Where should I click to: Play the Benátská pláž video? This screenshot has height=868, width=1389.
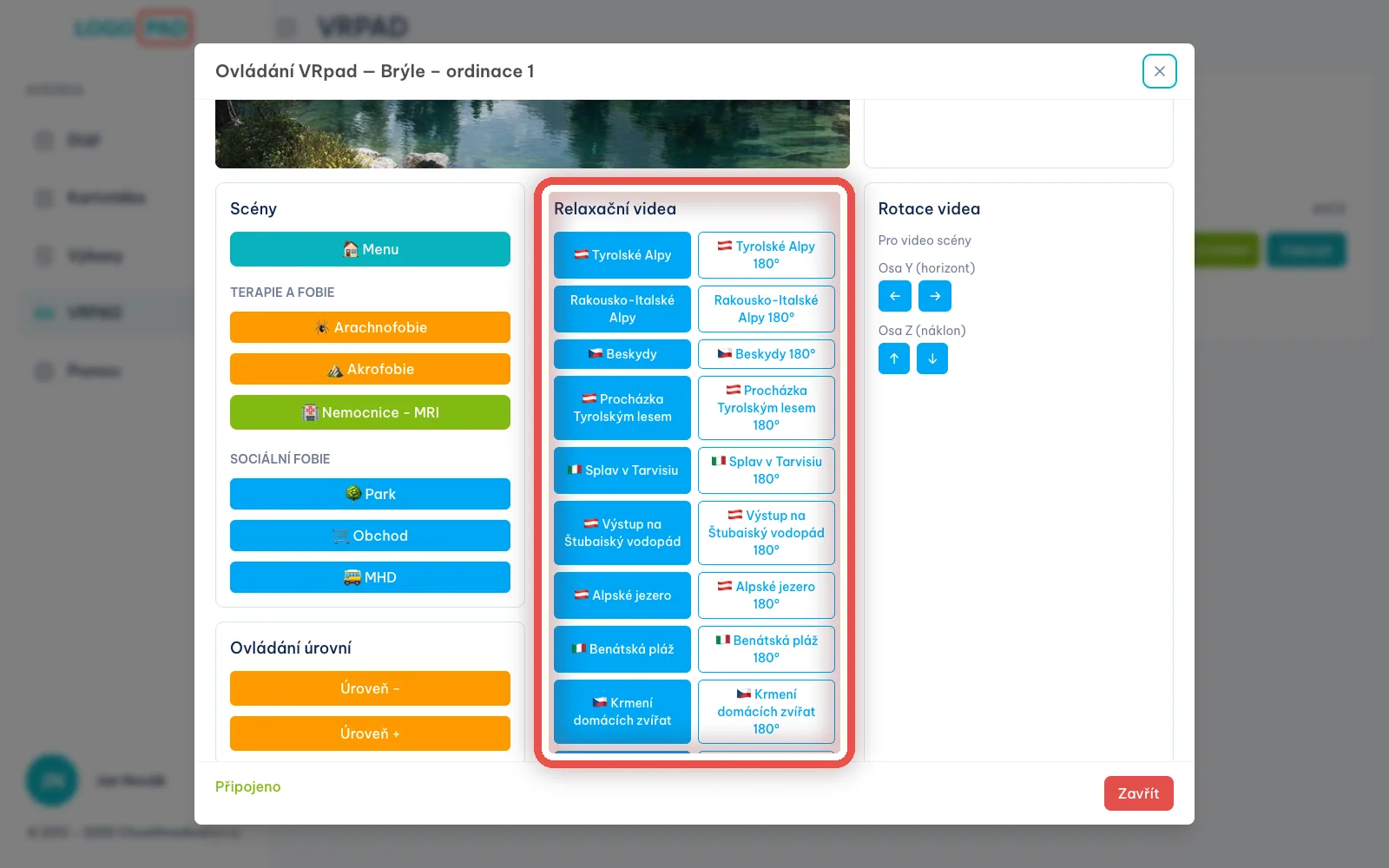(622, 649)
